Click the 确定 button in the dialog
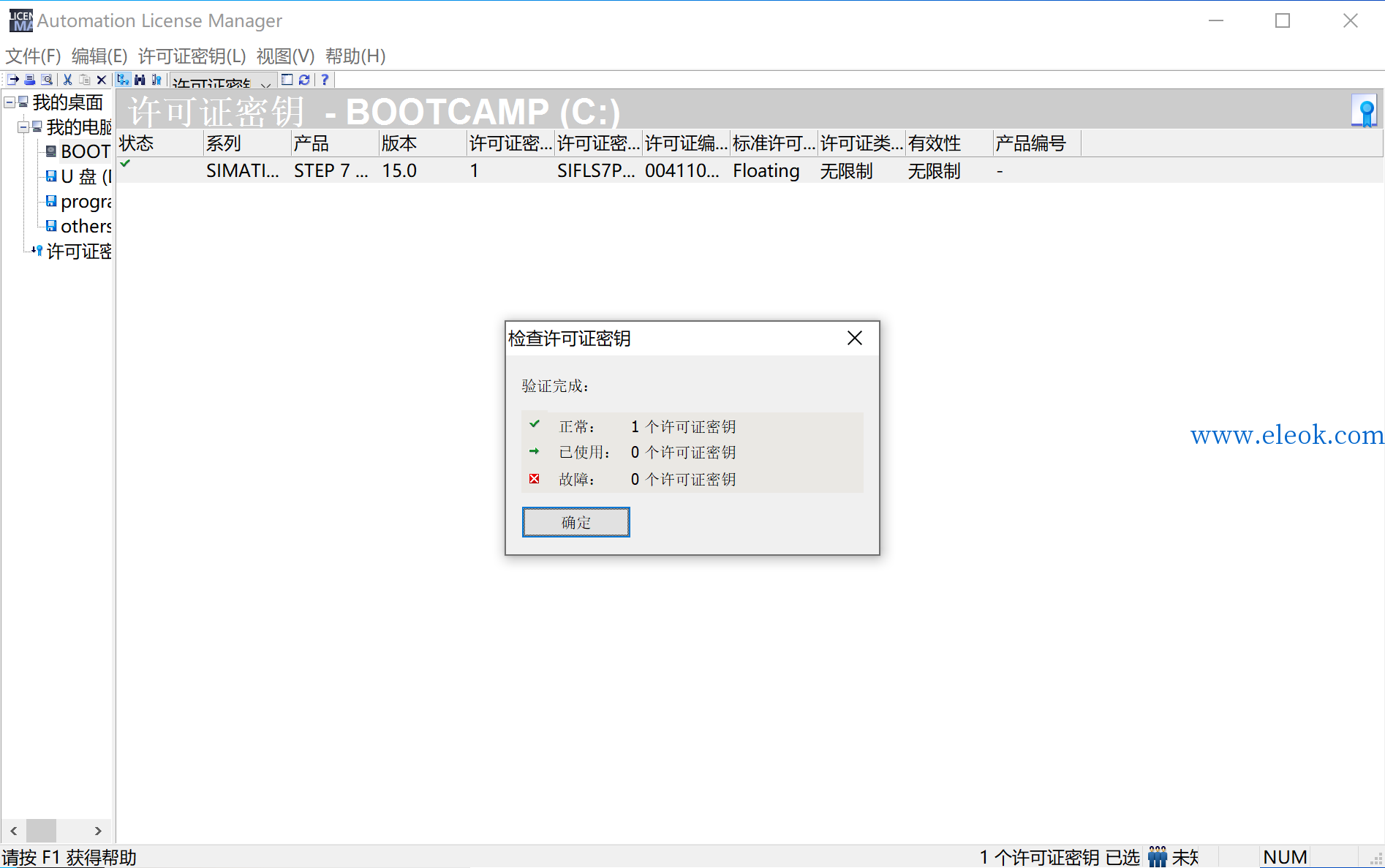This screenshot has width=1385, height=868. point(576,522)
